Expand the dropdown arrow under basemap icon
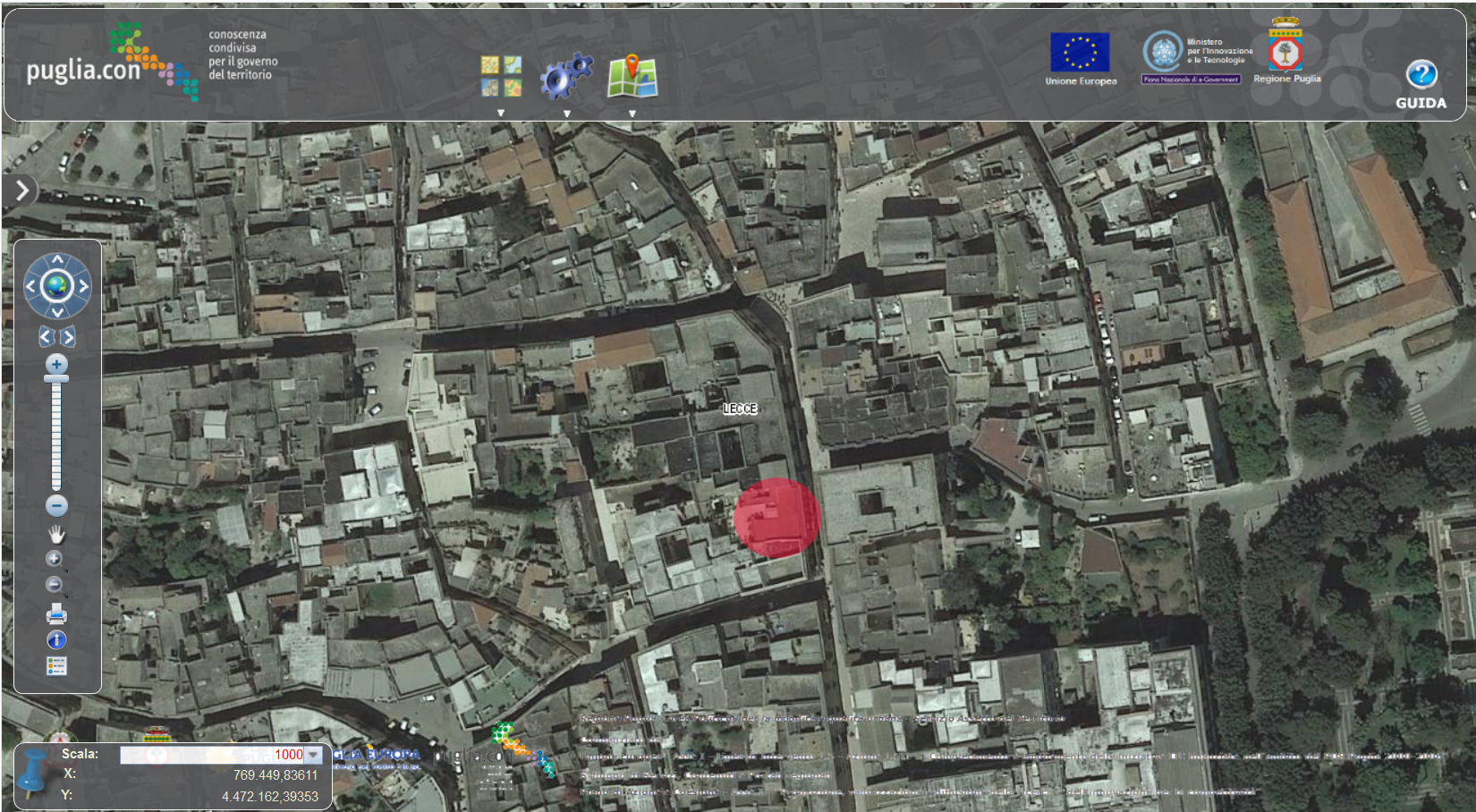 [501, 114]
